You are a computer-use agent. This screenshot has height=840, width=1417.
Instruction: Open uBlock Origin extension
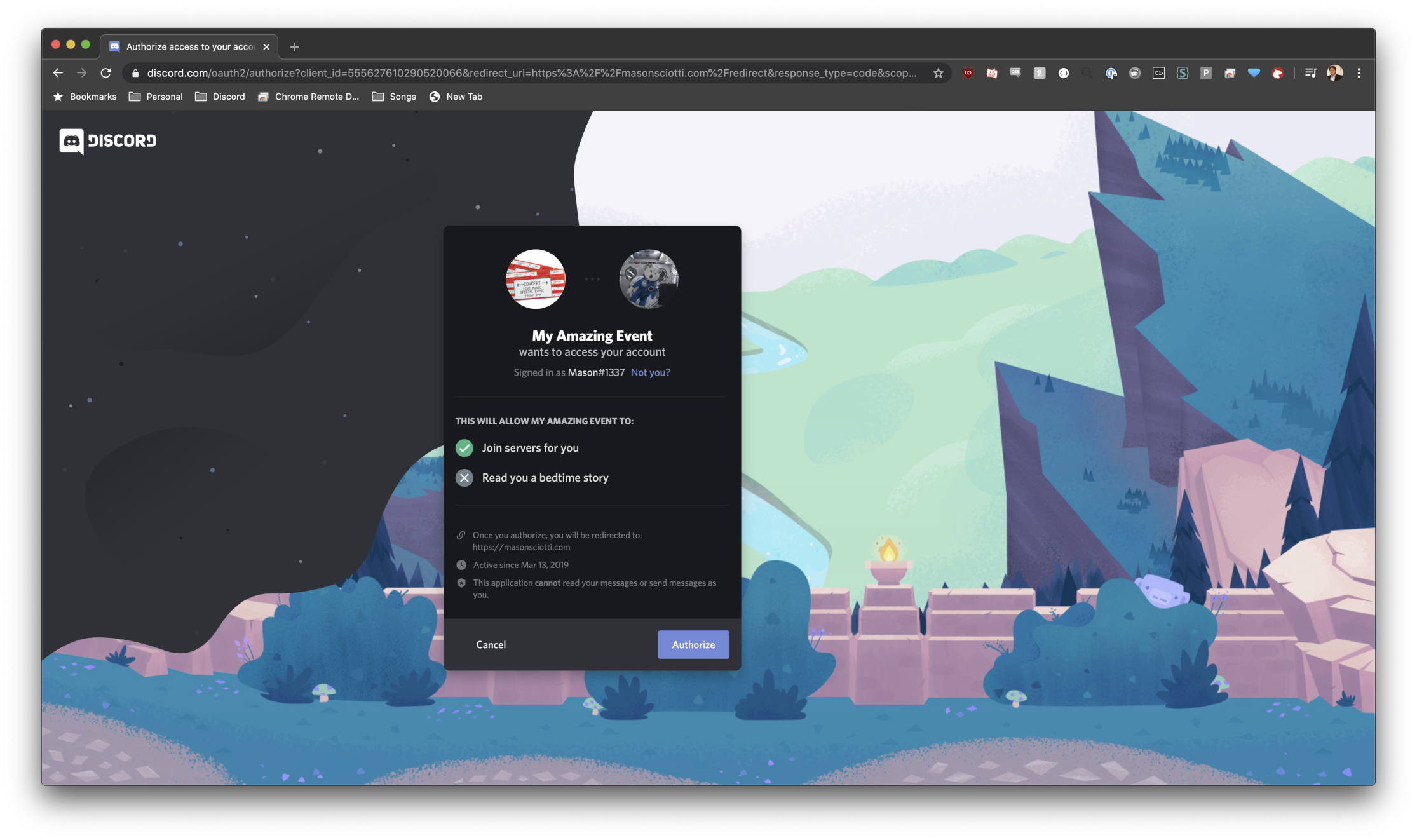click(x=968, y=73)
